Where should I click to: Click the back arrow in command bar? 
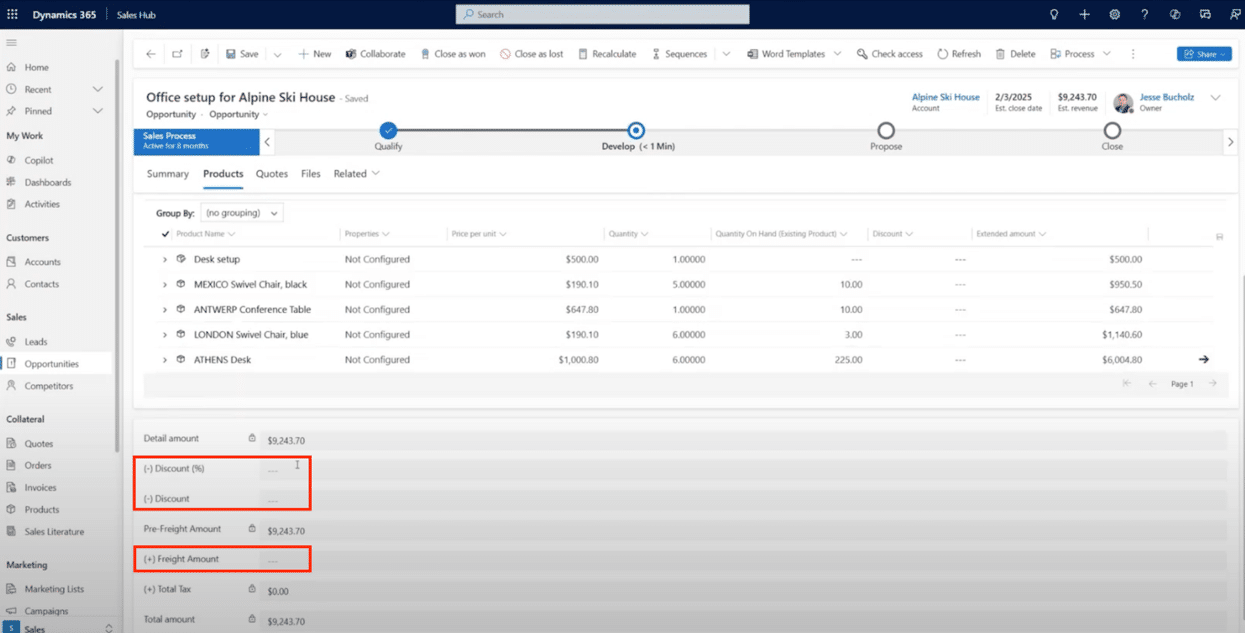(151, 54)
